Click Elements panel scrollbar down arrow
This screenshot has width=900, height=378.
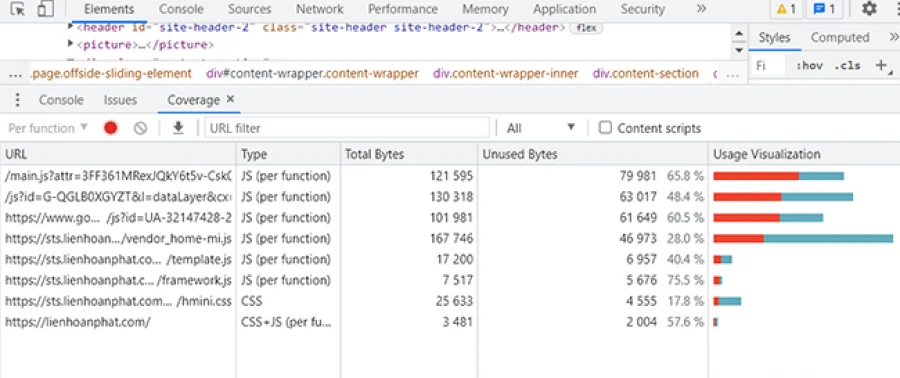(739, 50)
